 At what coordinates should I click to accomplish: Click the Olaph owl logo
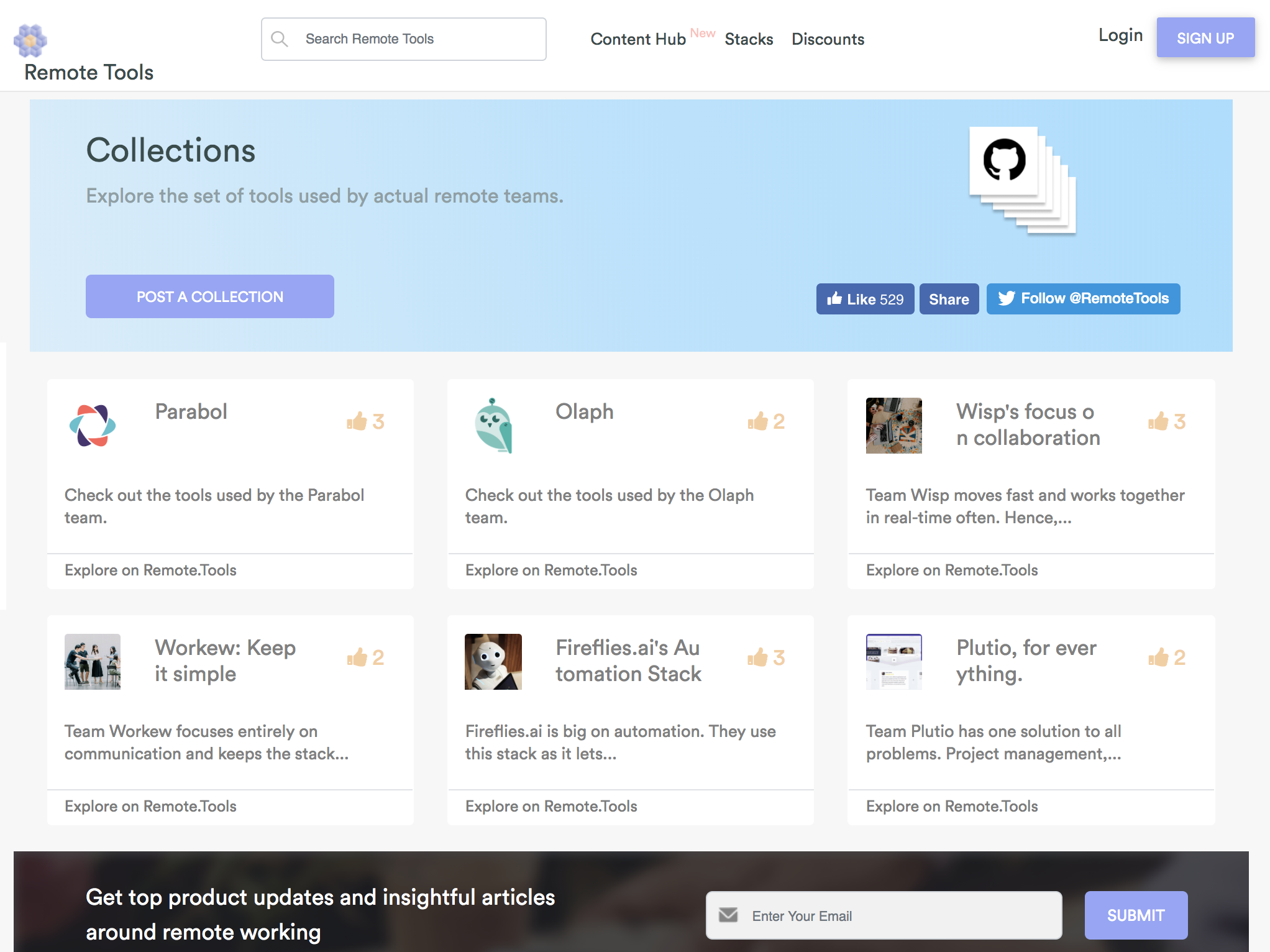coord(493,426)
